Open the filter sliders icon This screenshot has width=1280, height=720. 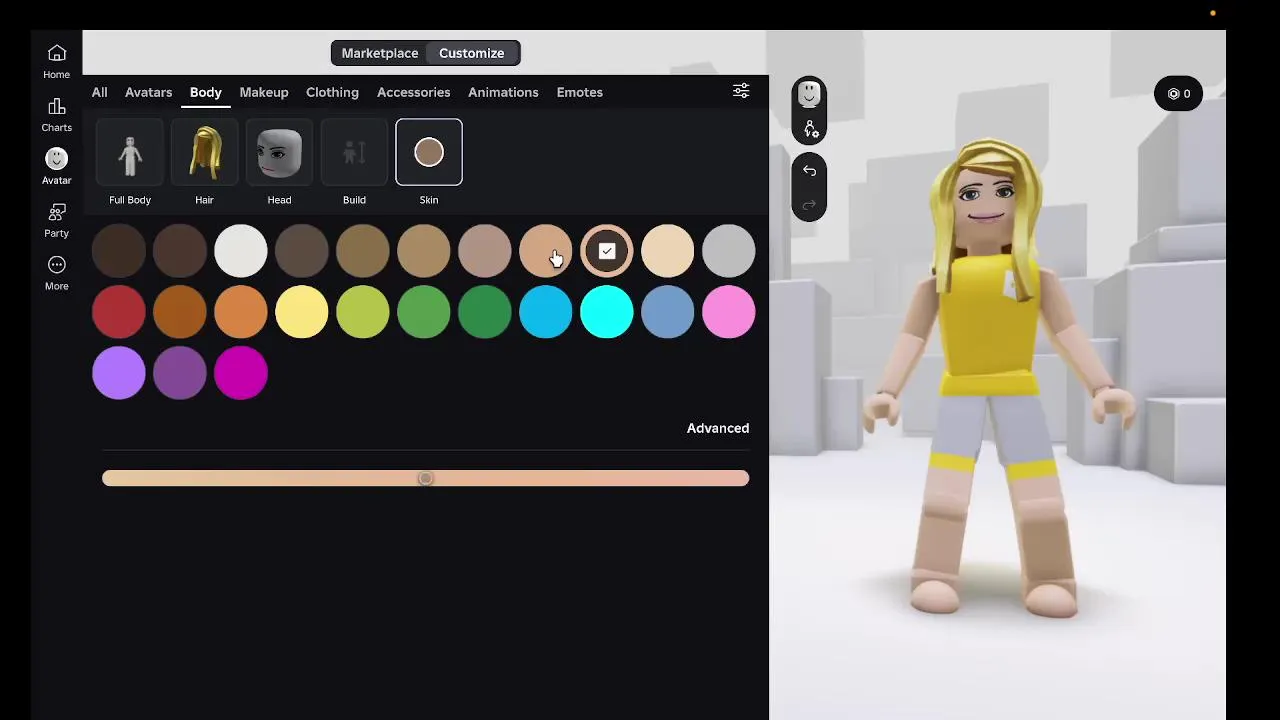(x=741, y=91)
